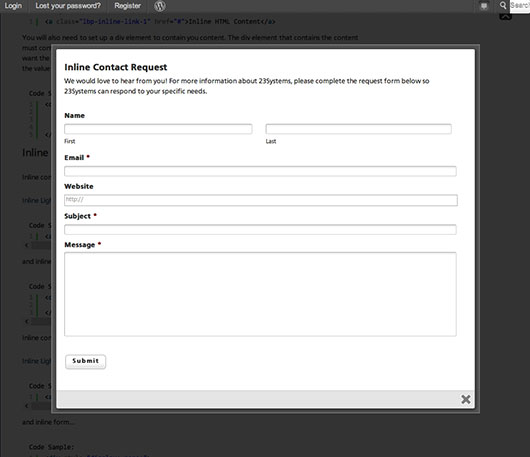The height and width of the screenshot is (457, 530).
Task: Open the Lost your password? link
Action: click(x=68, y=6)
